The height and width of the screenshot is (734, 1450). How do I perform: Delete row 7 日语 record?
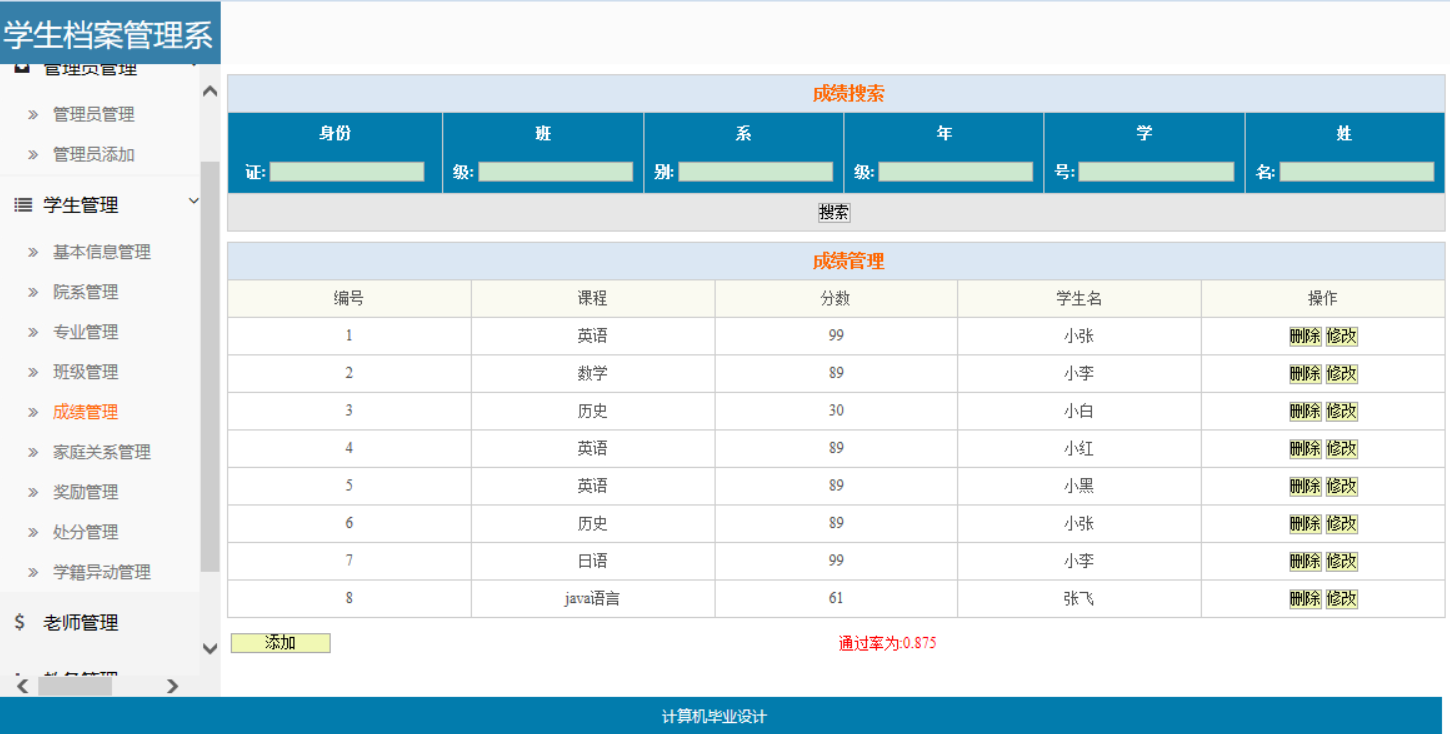point(1305,561)
